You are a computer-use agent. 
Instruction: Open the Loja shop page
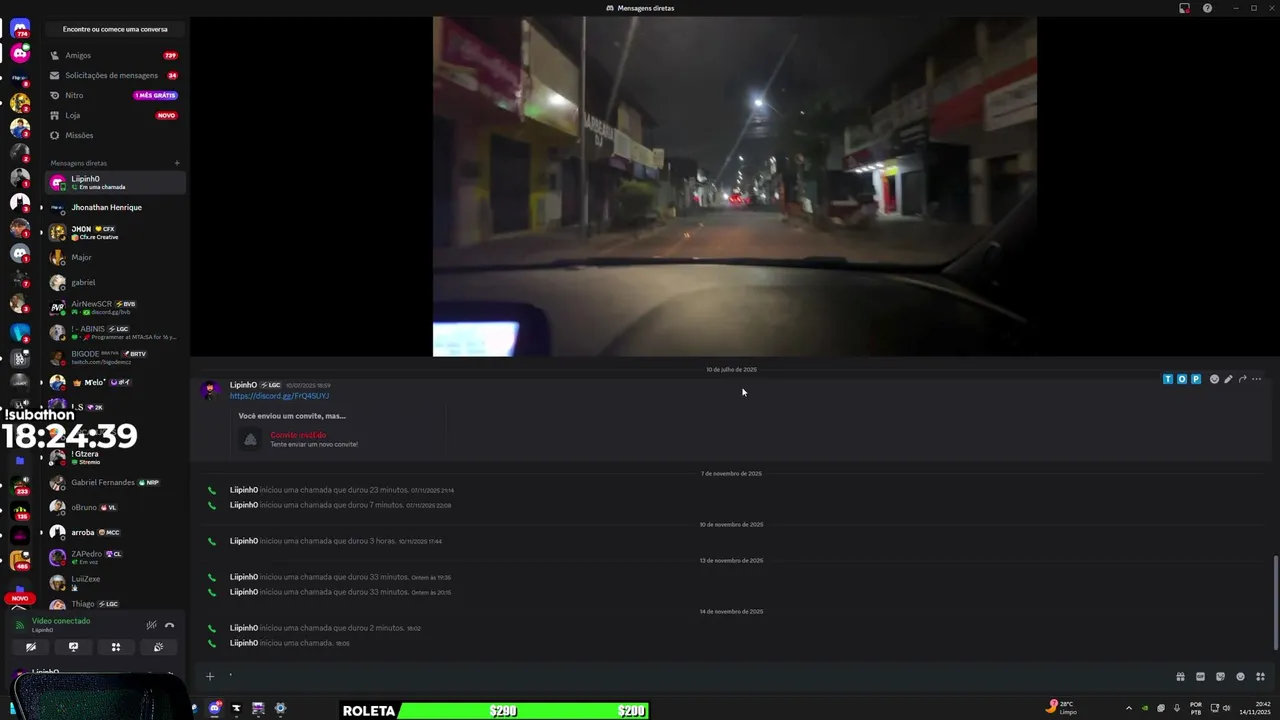coord(115,115)
